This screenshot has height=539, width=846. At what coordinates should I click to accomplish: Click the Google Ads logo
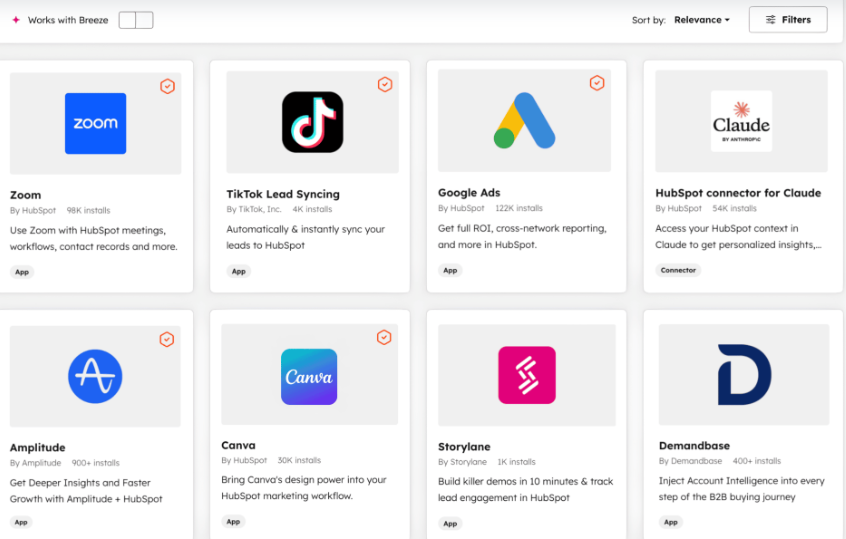(524, 120)
